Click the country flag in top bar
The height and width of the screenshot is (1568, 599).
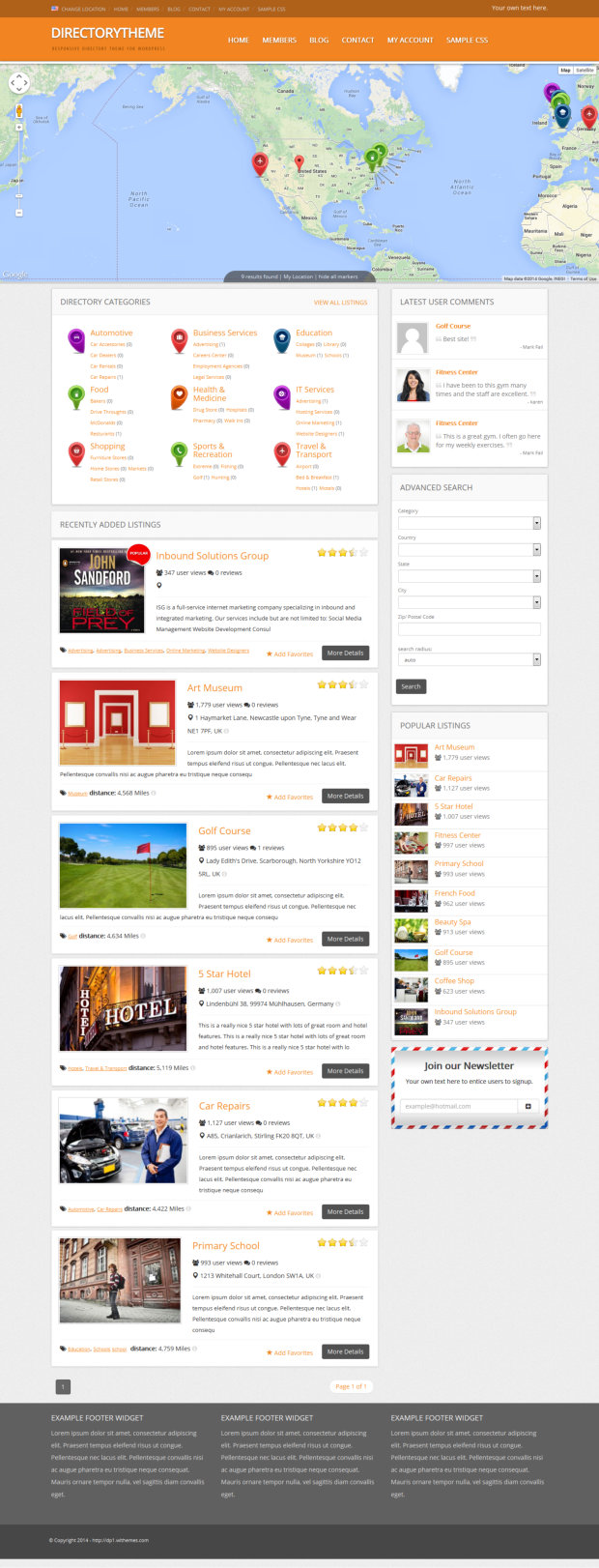click(x=55, y=9)
